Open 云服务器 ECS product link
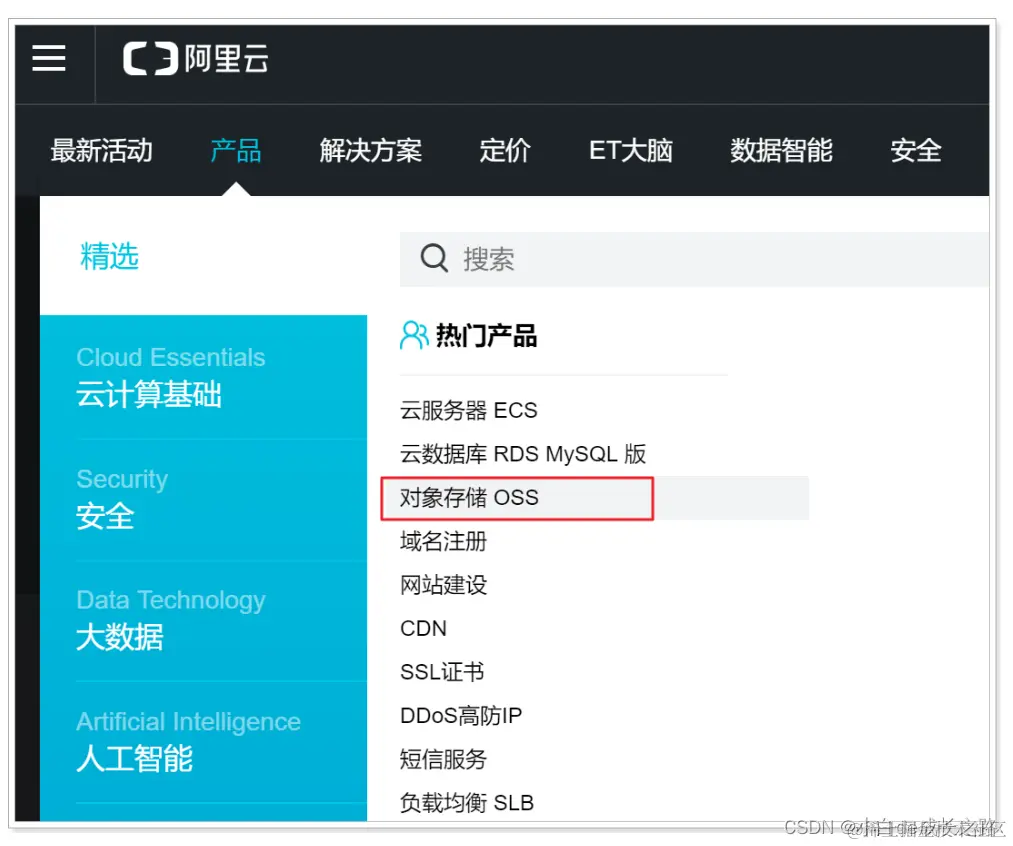Image resolution: width=1013 pixels, height=846 pixels. (x=468, y=410)
